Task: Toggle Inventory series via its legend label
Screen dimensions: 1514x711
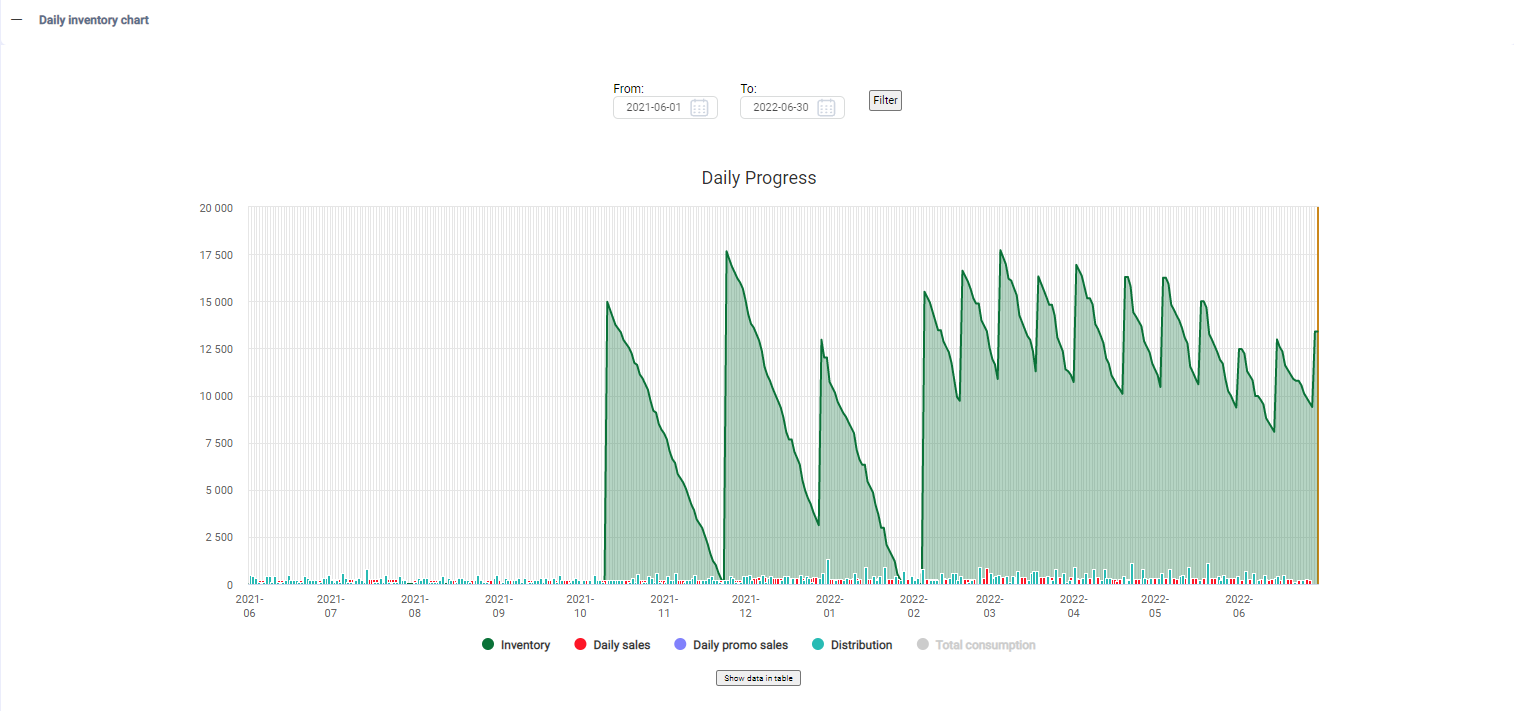Action: (x=525, y=645)
